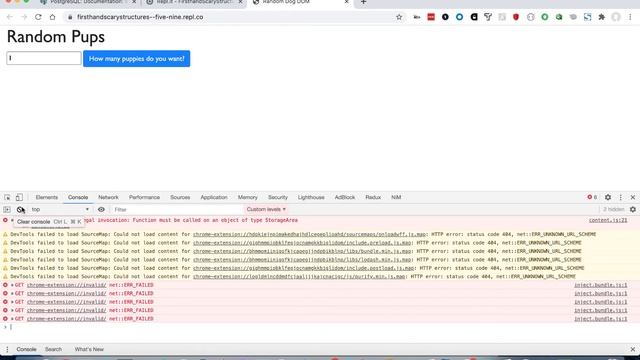
Task: Expand the first GET chrome-extension error row
Action: point(12,285)
